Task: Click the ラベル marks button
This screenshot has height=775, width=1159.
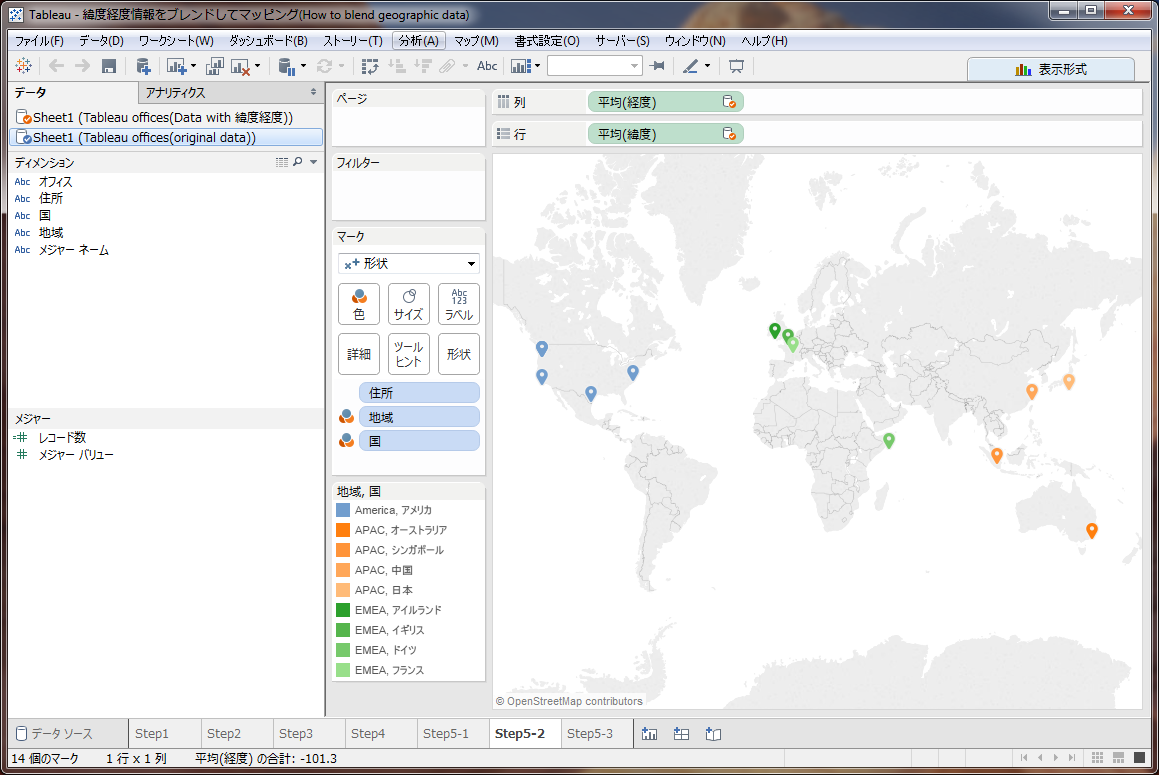Action: [459, 304]
